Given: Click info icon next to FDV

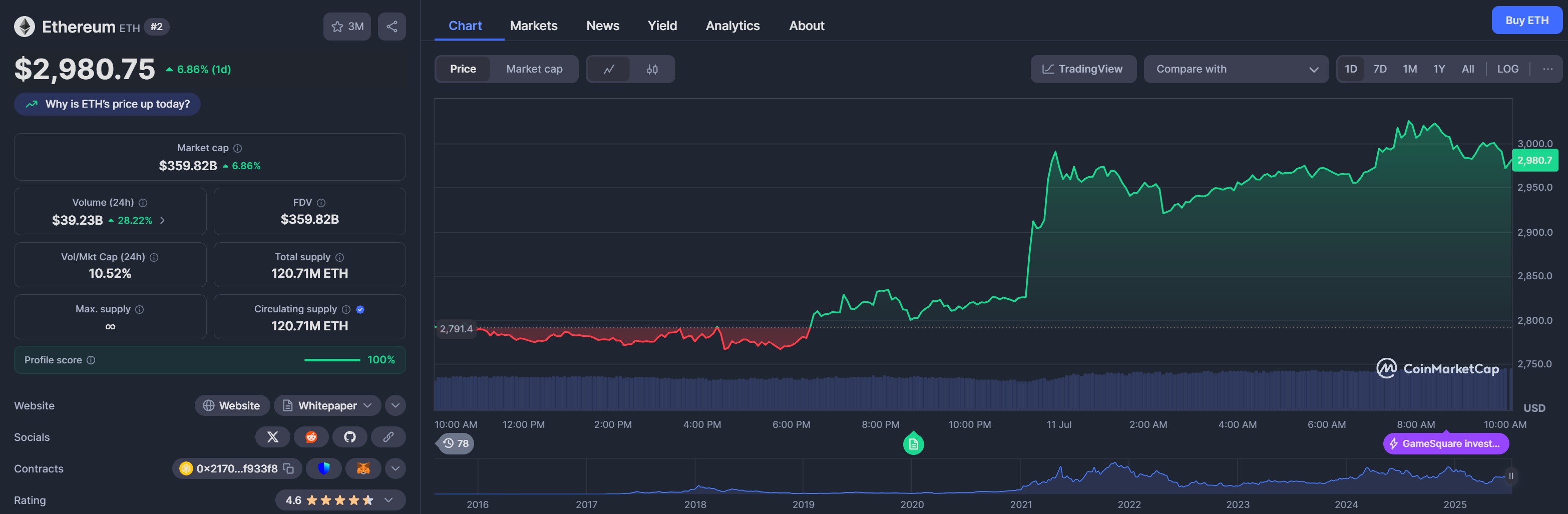Looking at the screenshot, I should pos(321,203).
